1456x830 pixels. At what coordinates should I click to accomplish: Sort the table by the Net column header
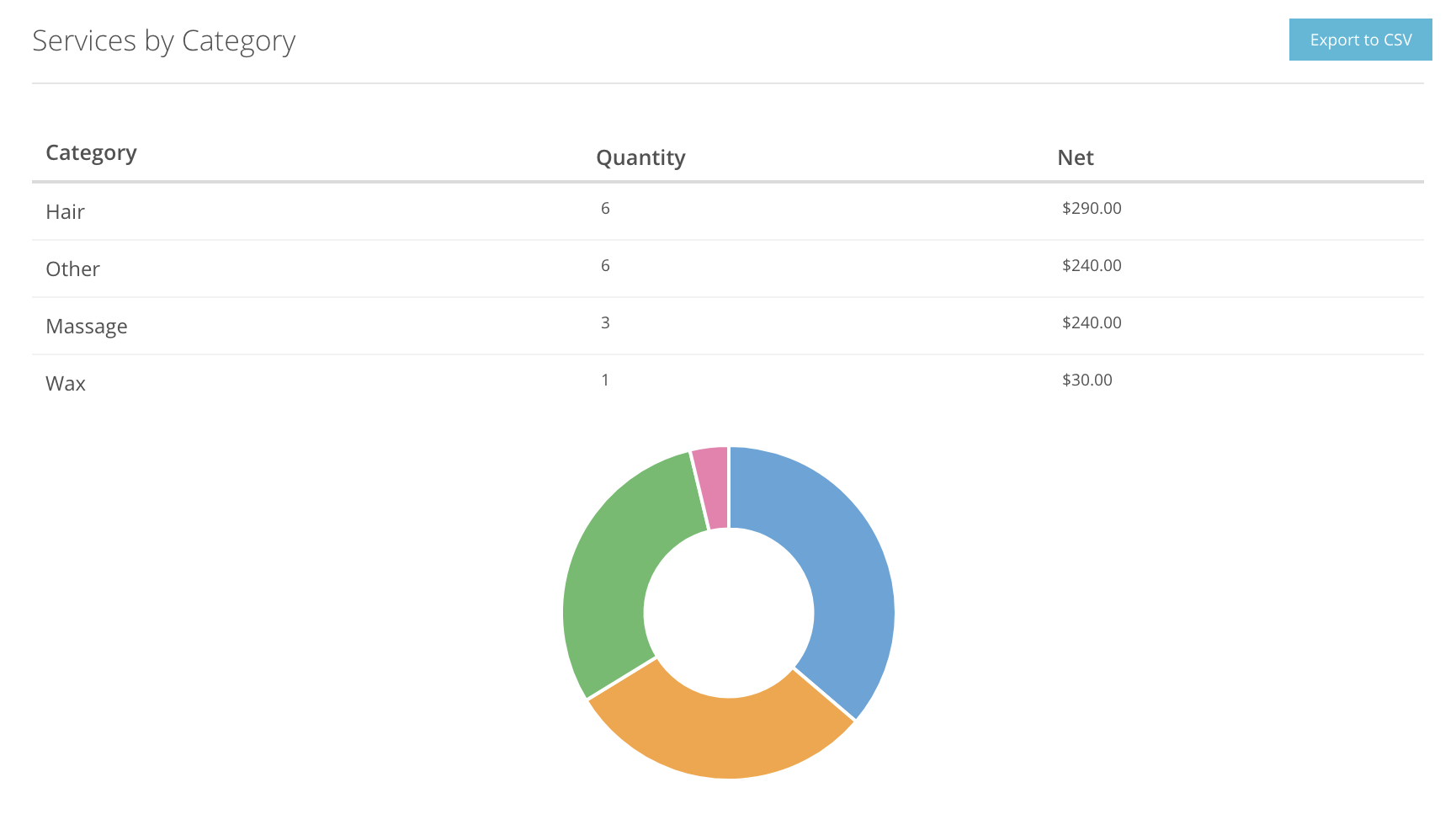click(1075, 157)
